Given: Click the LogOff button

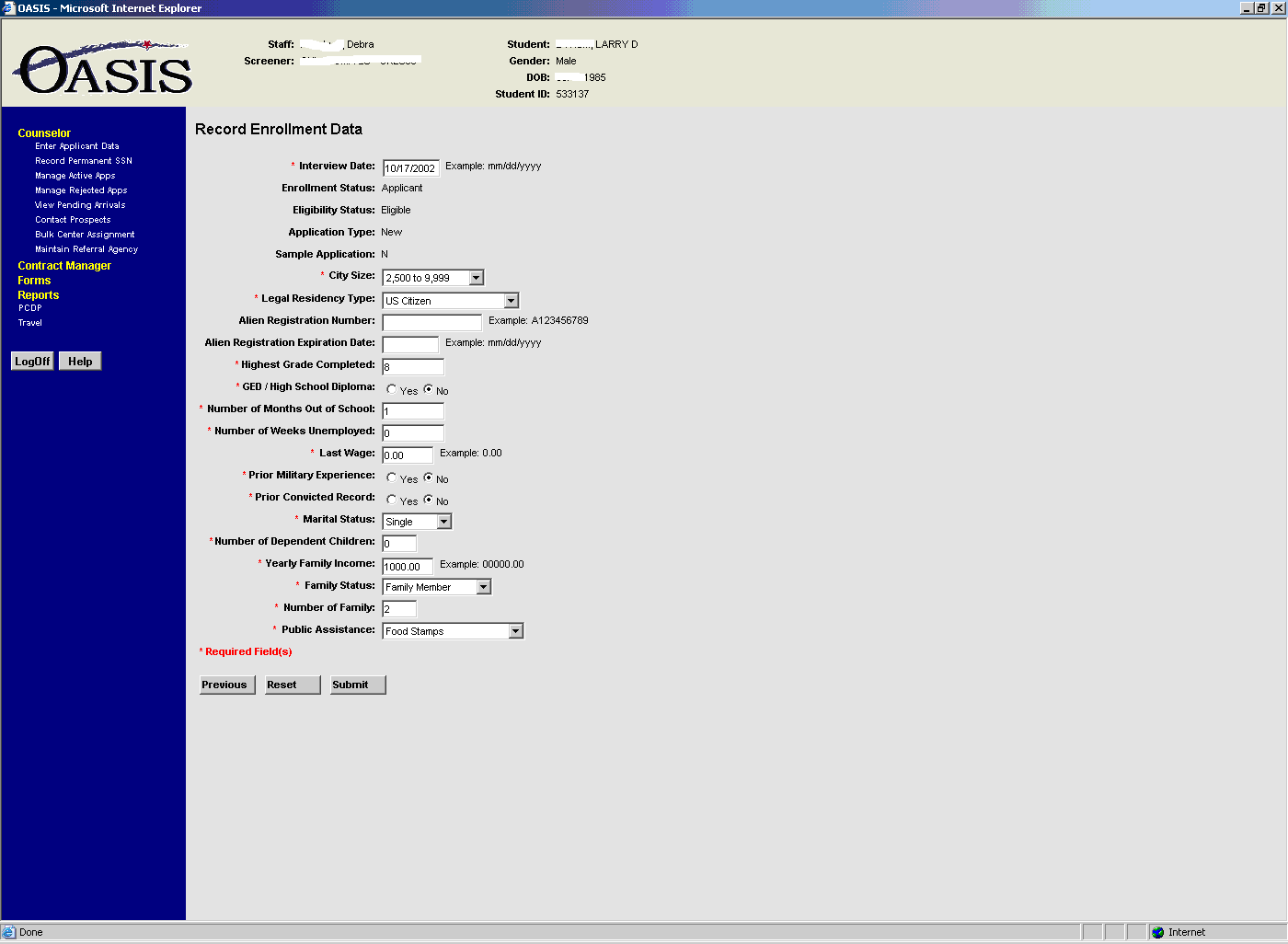Looking at the screenshot, I should pos(32,362).
